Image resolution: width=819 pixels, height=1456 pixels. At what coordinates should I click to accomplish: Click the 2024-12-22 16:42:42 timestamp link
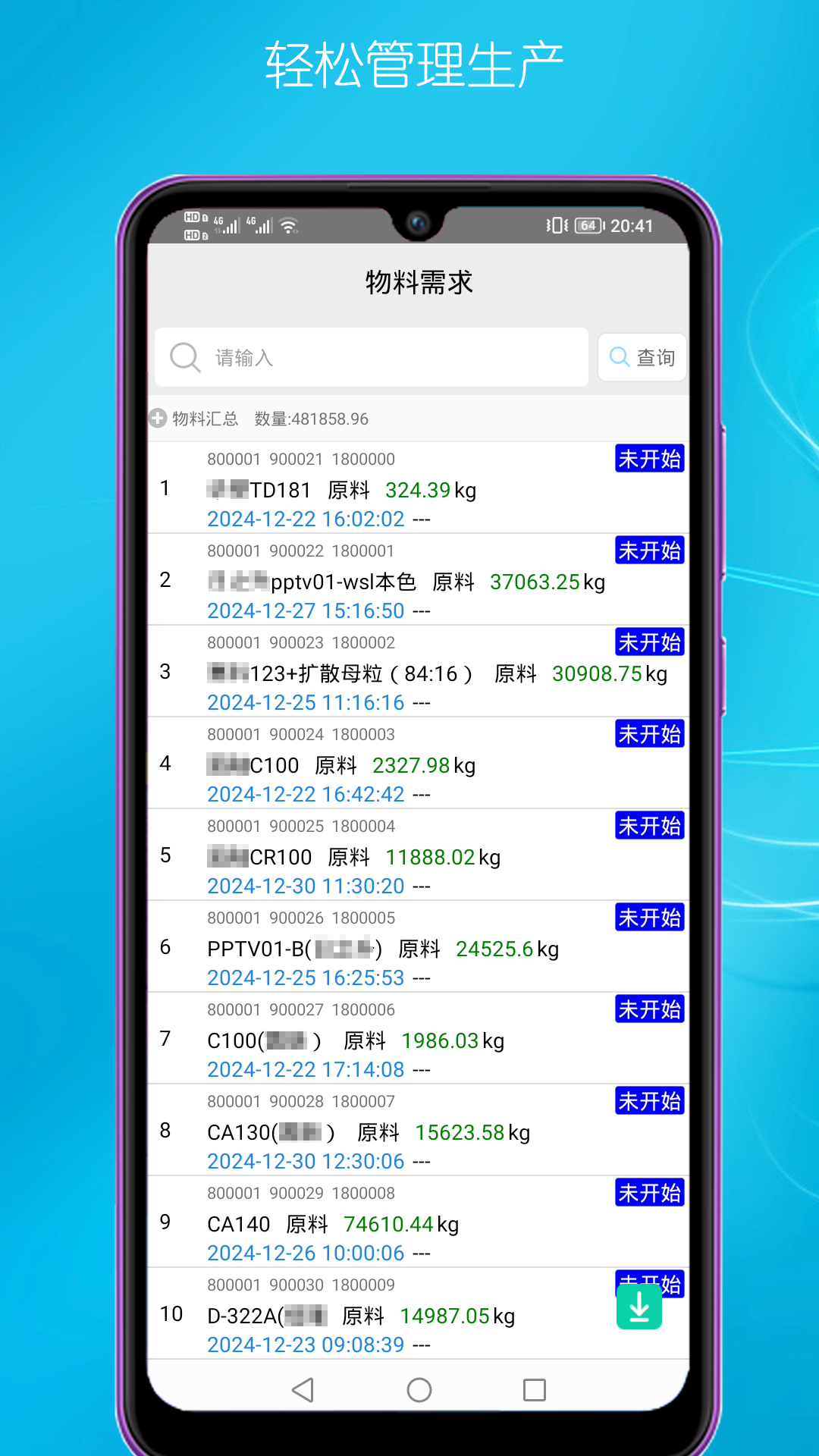click(306, 794)
